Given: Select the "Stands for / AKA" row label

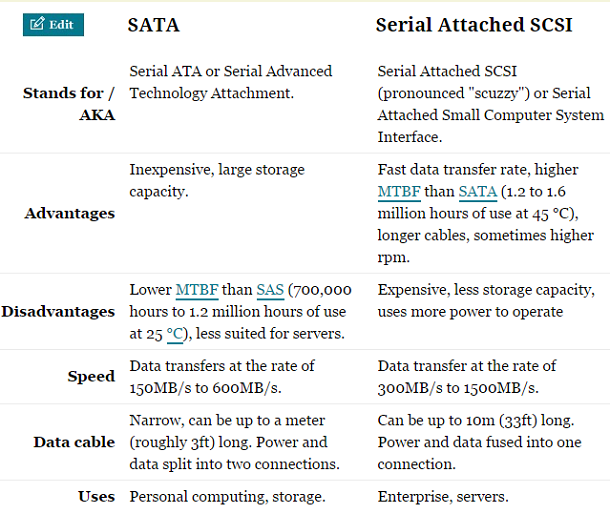Looking at the screenshot, I should (69, 103).
